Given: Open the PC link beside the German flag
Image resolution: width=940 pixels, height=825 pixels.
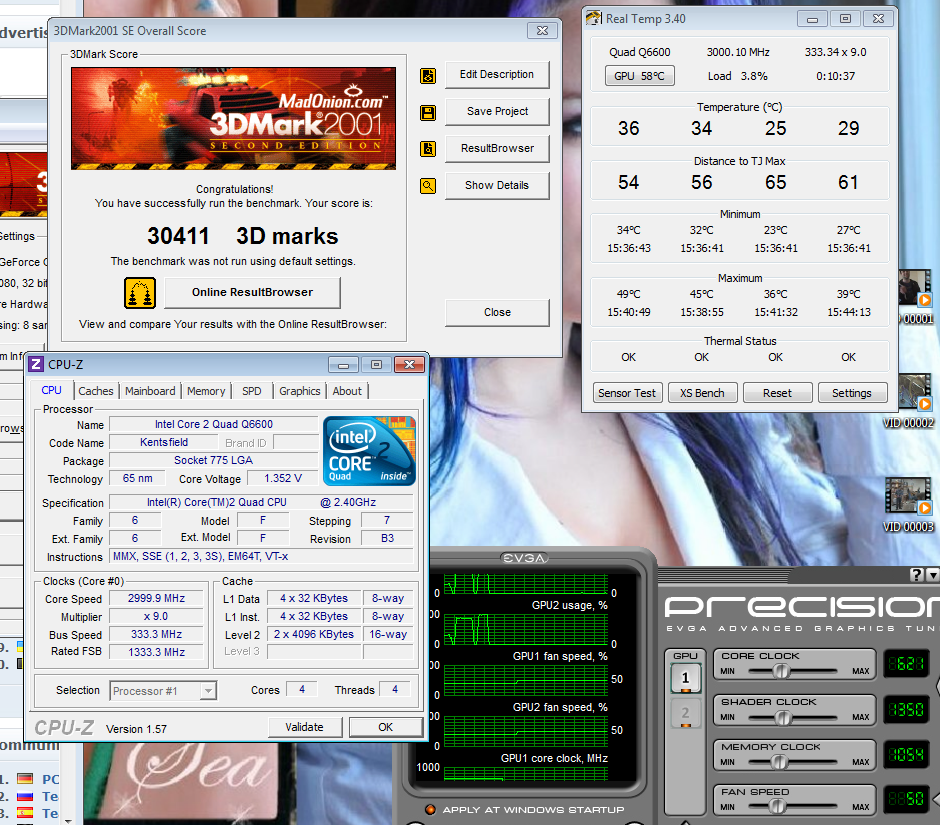Looking at the screenshot, I should point(50,779).
